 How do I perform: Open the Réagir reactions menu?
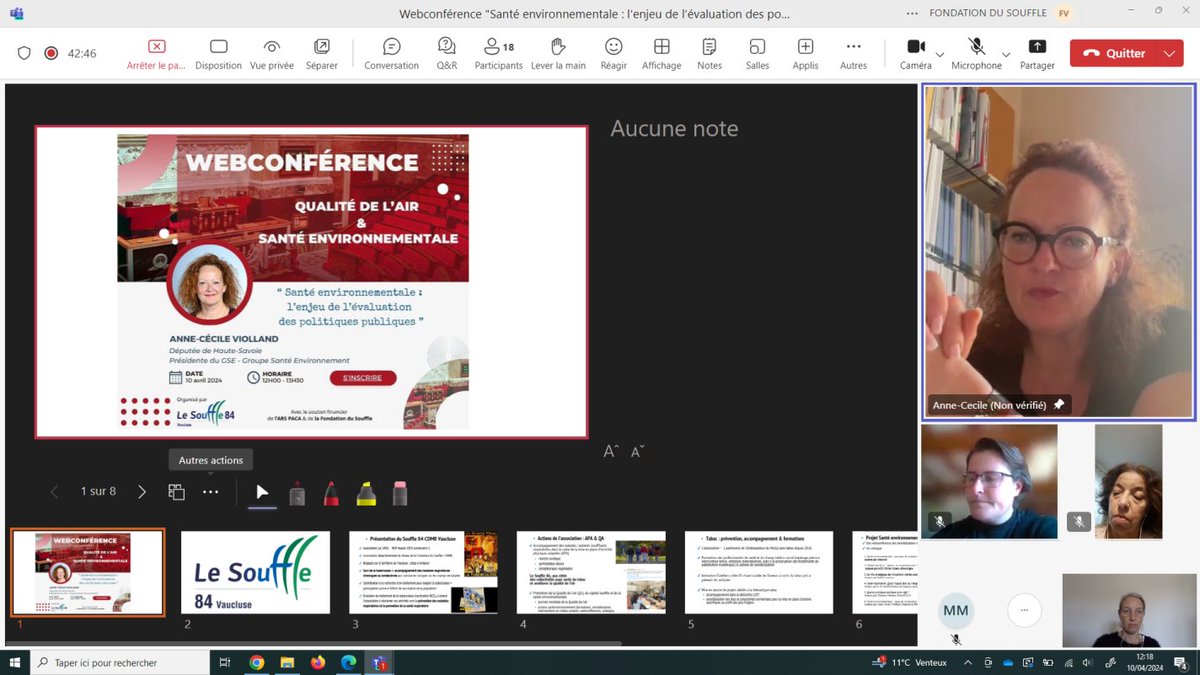(x=613, y=53)
